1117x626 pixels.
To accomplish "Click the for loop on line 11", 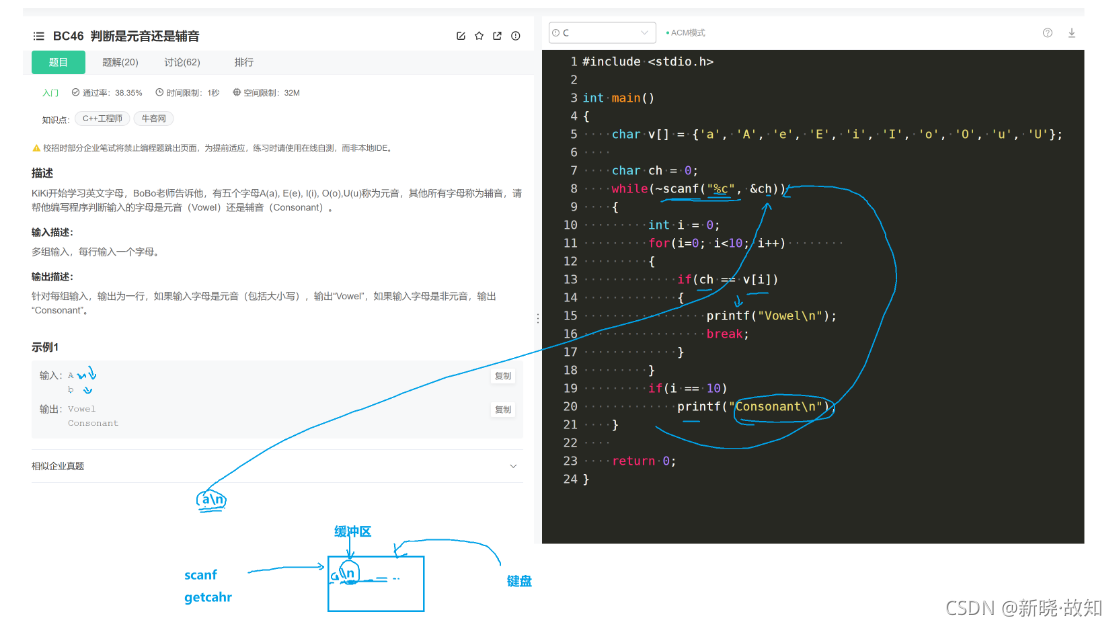I will 717,243.
